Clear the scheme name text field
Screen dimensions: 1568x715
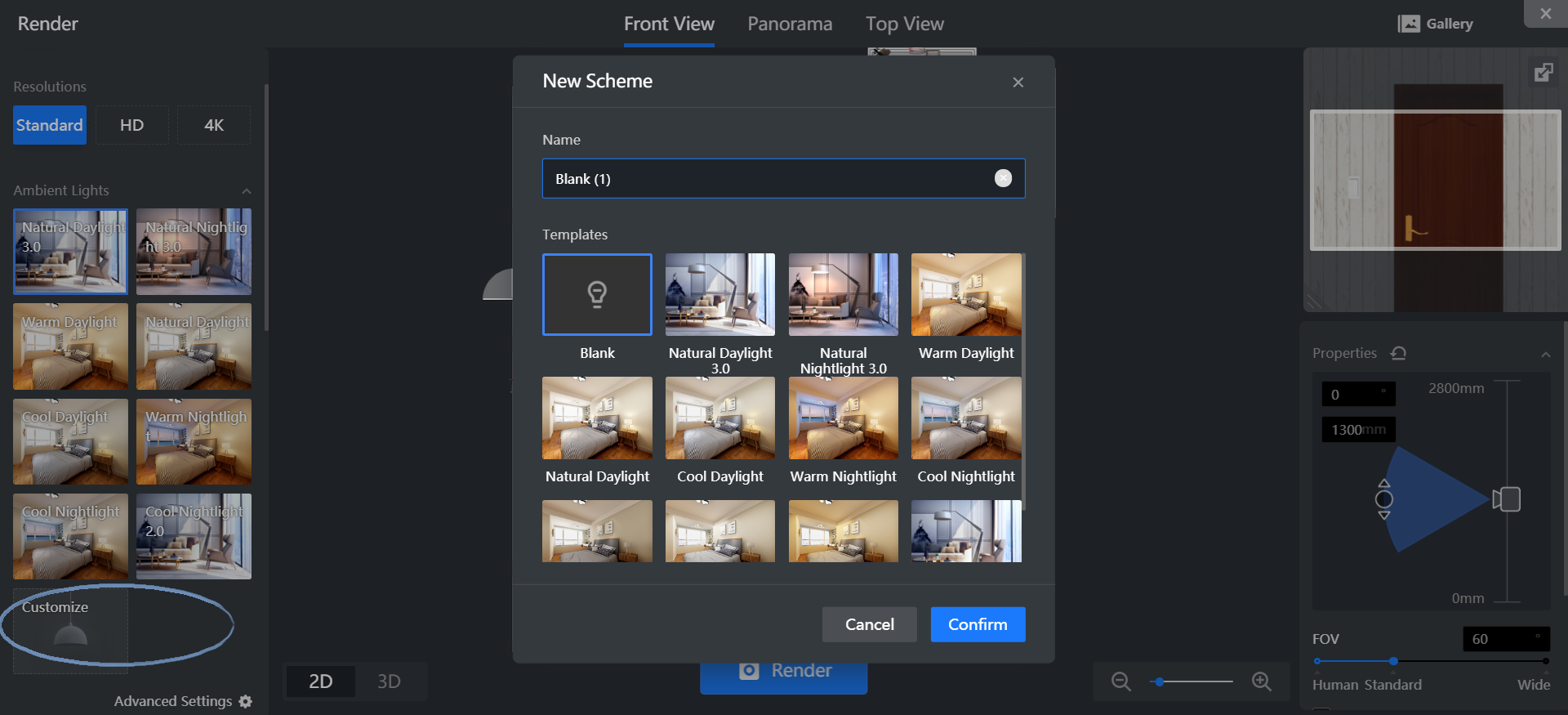click(x=1003, y=178)
